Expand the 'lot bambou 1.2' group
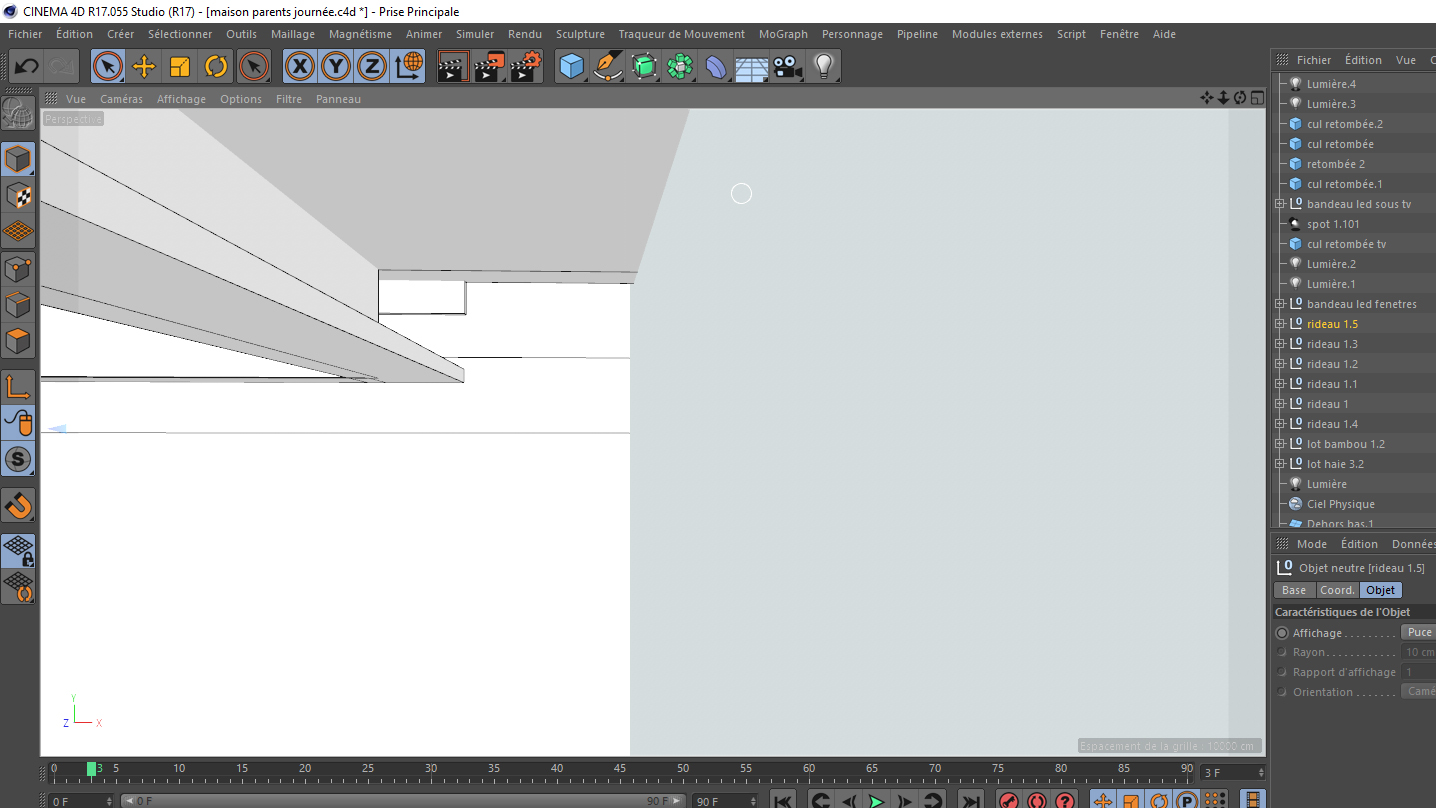1436x808 pixels. [1279, 444]
